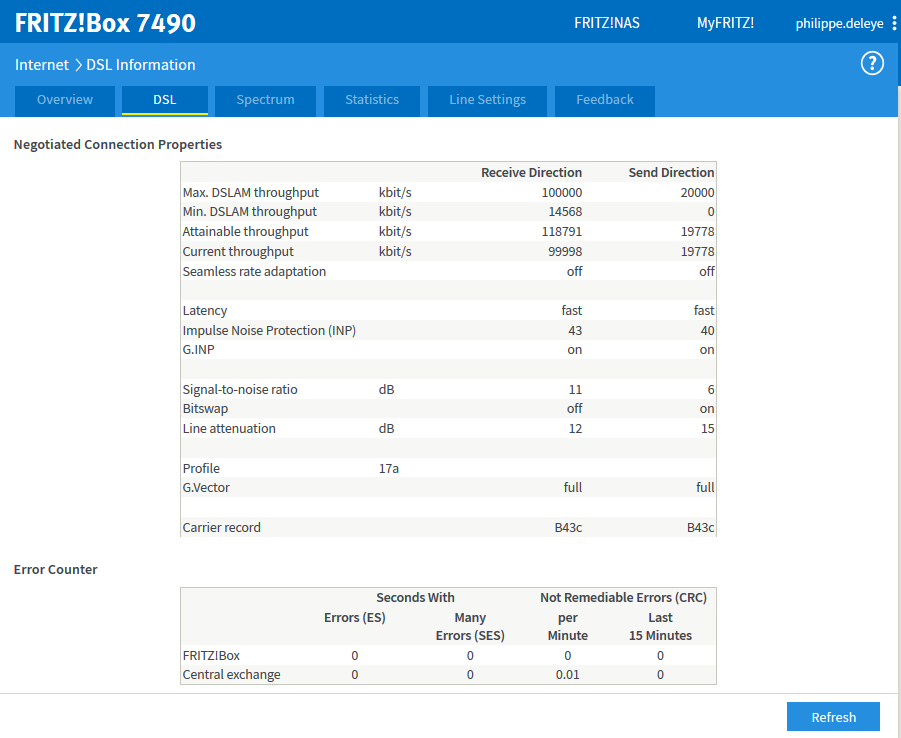
Task: Click DSL Information breadcrumb title
Action: (x=141, y=65)
